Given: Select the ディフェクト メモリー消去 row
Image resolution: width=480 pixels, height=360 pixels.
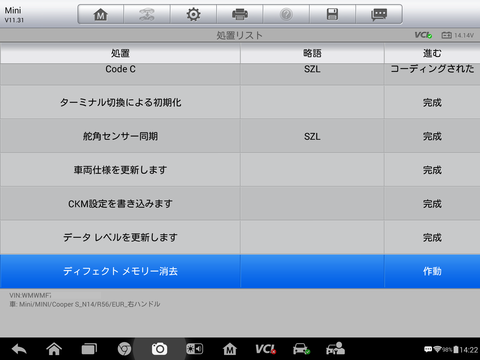Looking at the screenshot, I should pos(240,271).
